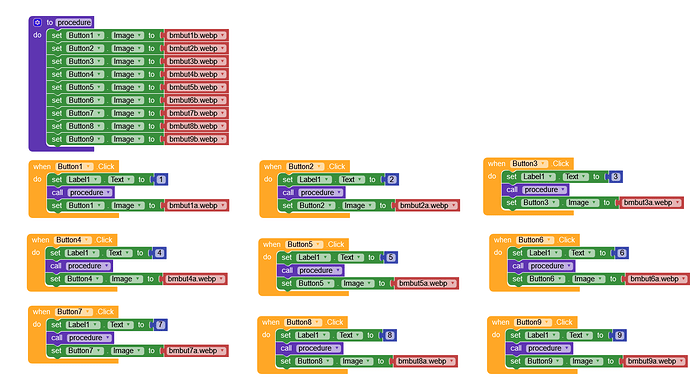This screenshot has height=387, width=690.
Task: Open the Button8 dropdown in when Button8.Click
Action: coord(304,322)
